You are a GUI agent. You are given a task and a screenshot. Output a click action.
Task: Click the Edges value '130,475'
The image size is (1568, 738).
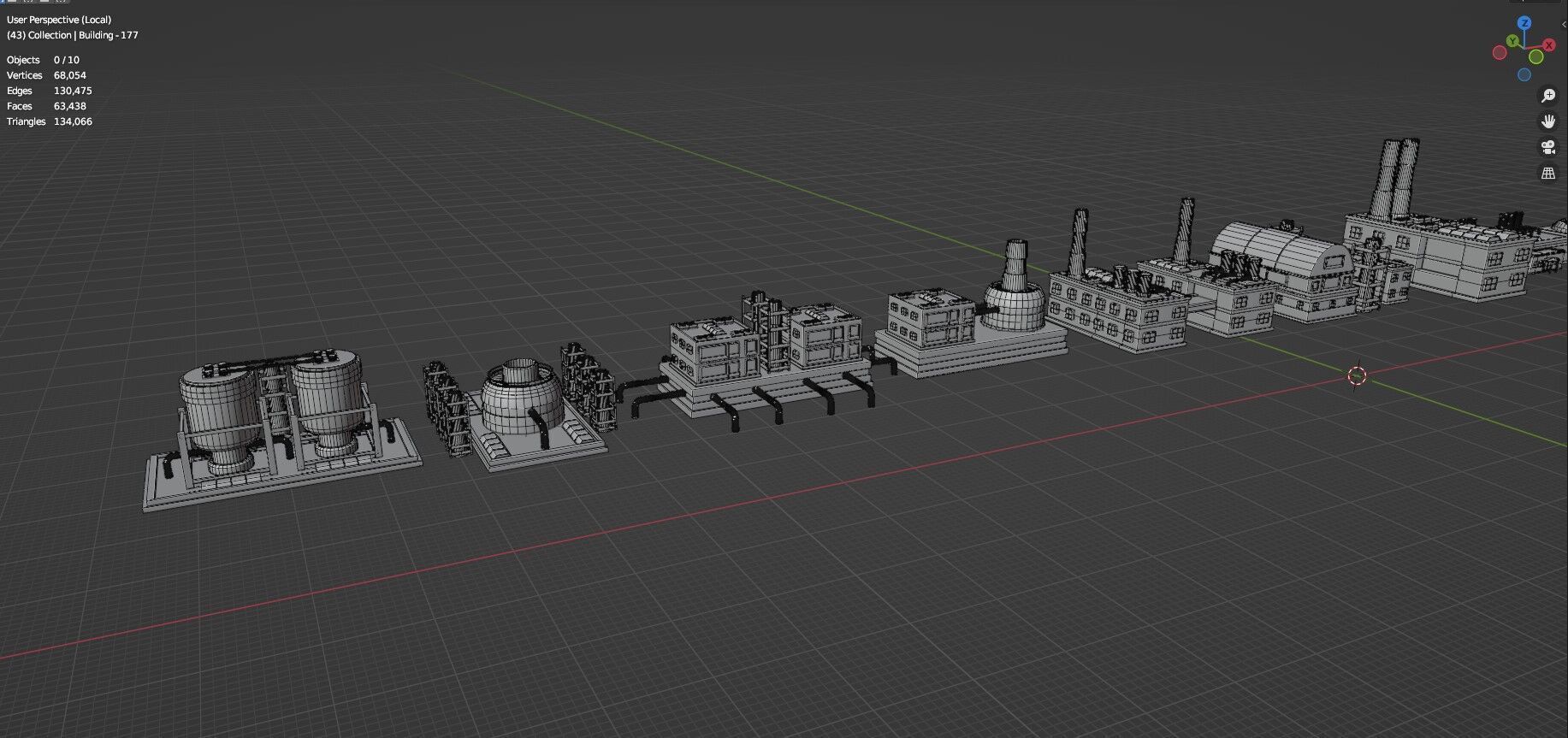pyautogui.click(x=73, y=91)
